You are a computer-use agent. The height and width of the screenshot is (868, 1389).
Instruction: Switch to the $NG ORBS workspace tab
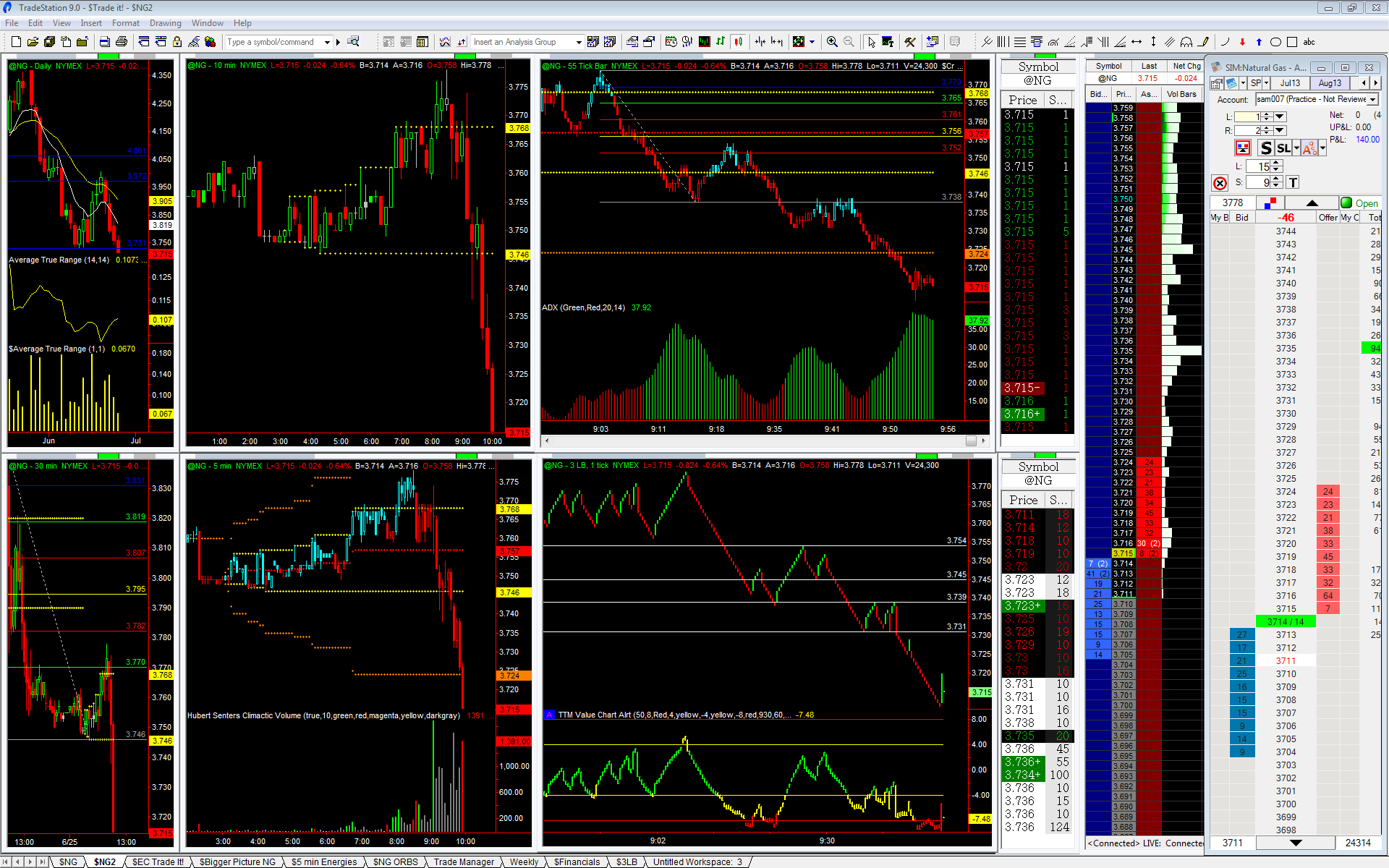point(395,861)
